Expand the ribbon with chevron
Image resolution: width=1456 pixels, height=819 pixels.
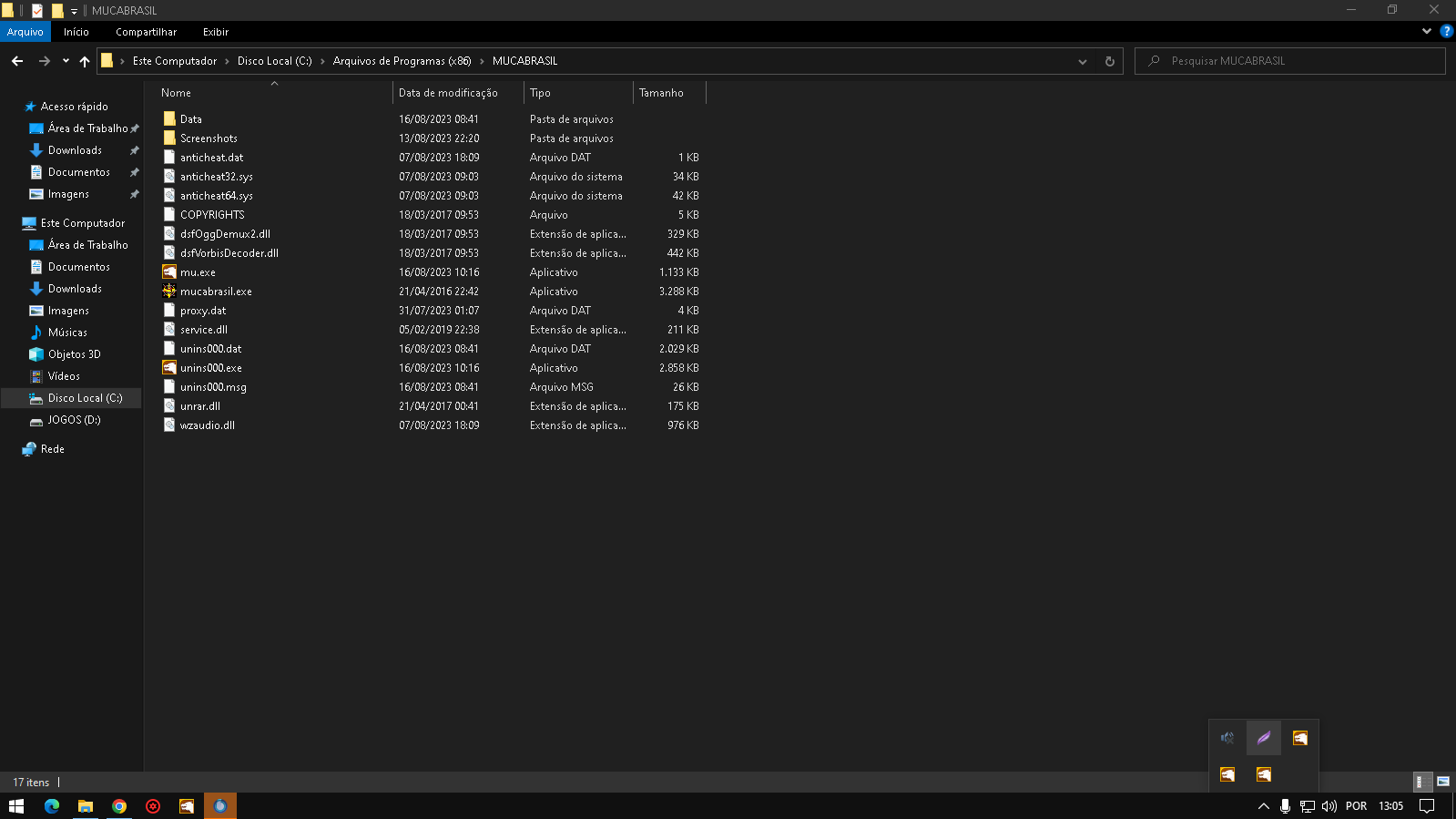point(1426,31)
